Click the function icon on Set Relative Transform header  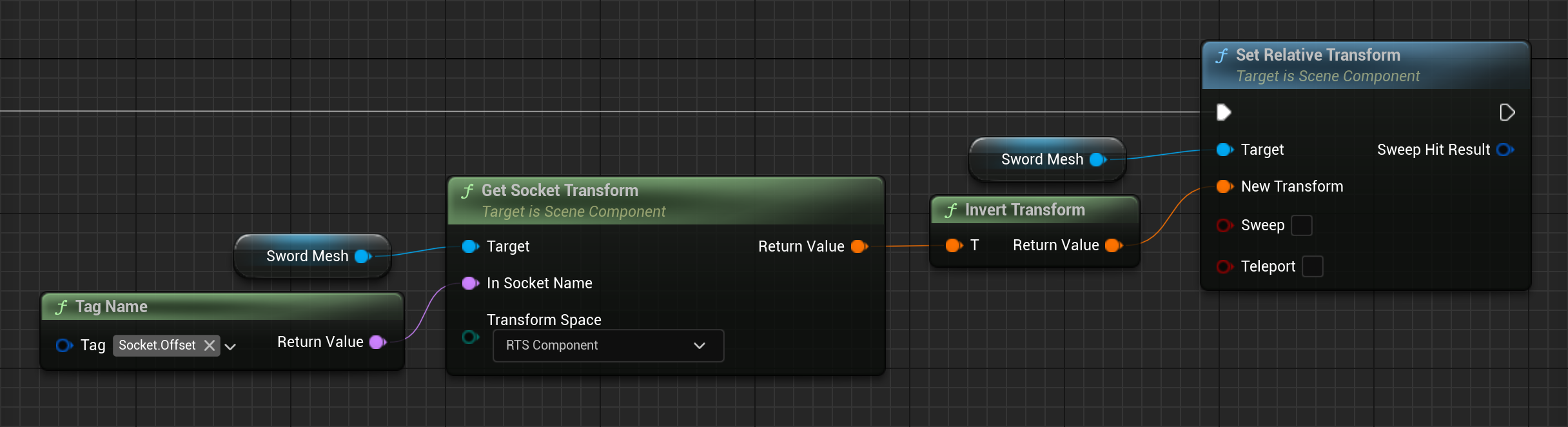1221,56
